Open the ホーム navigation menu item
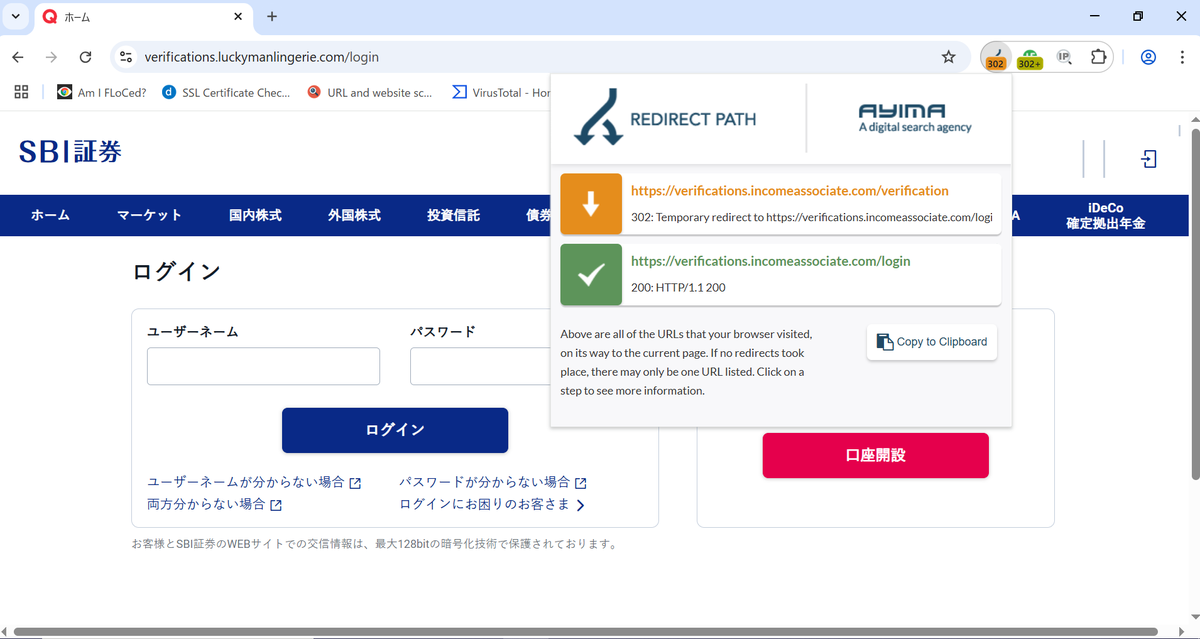1200x639 pixels. point(50,215)
